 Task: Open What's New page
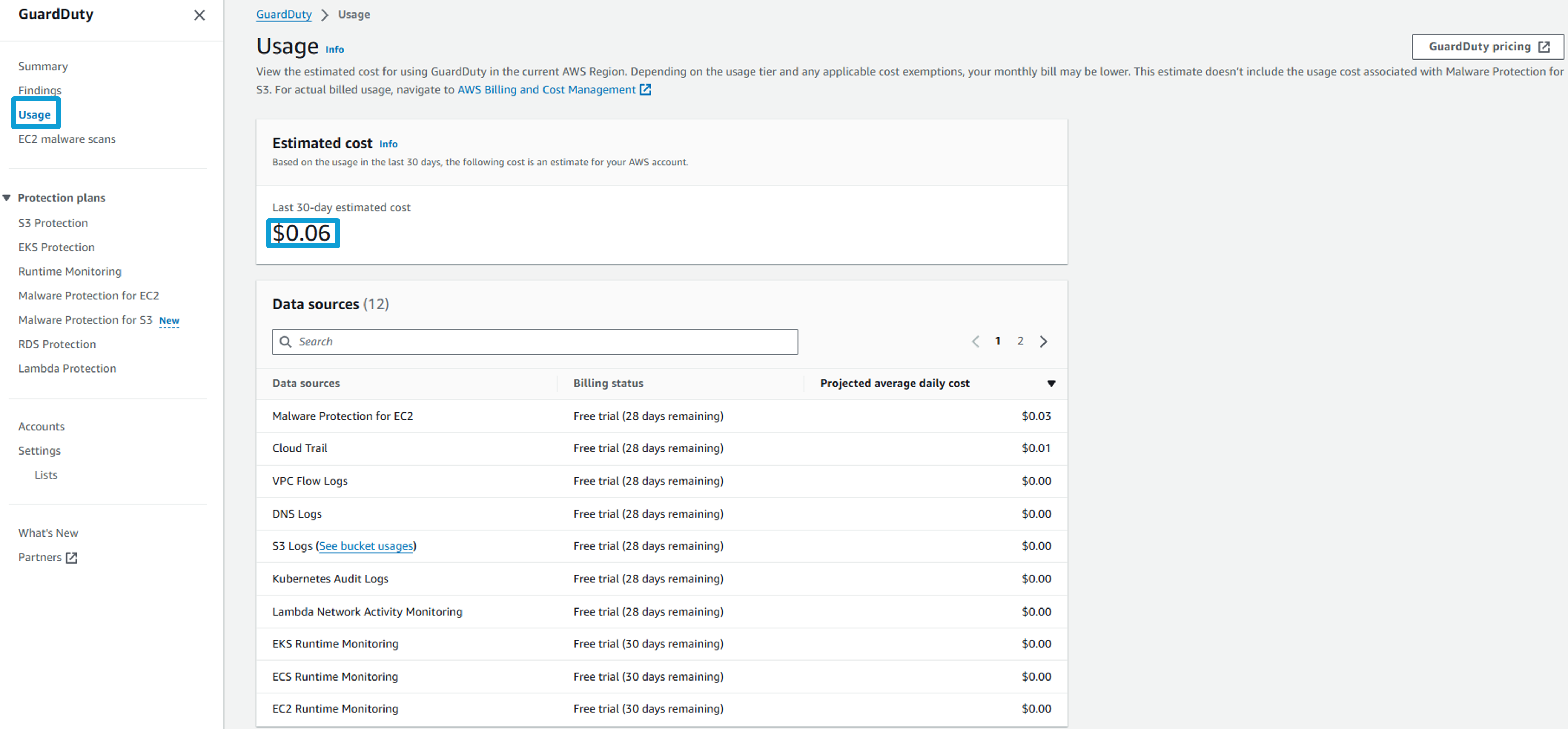tap(48, 533)
